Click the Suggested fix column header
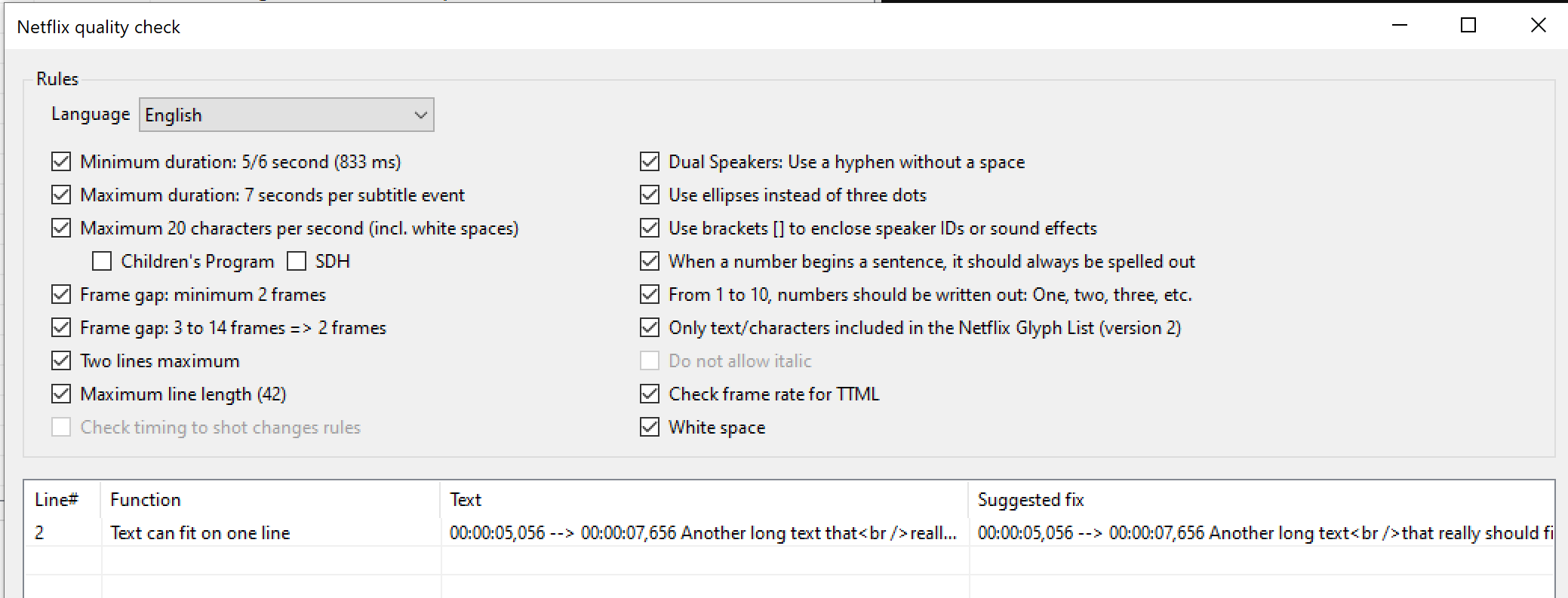 pos(1031,499)
